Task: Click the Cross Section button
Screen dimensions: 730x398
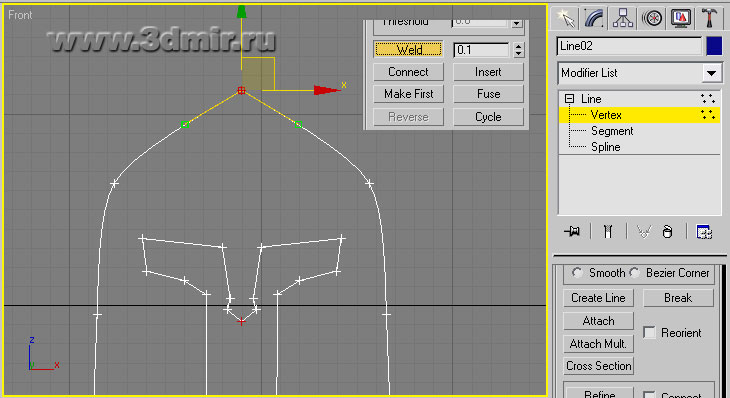Action: 598,366
